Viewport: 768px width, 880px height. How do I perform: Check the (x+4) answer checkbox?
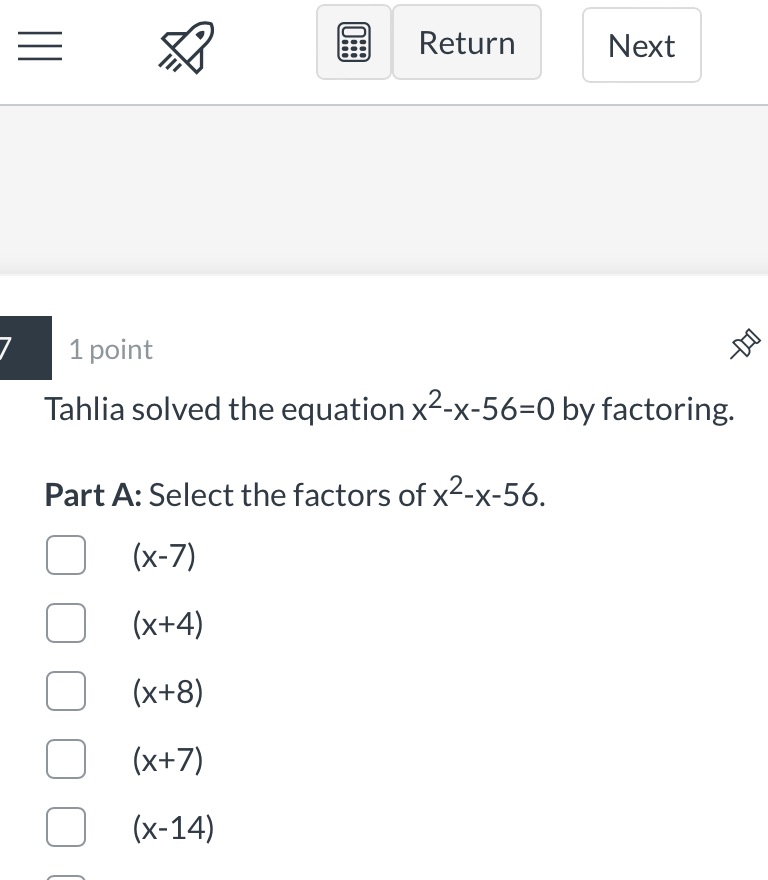65,623
